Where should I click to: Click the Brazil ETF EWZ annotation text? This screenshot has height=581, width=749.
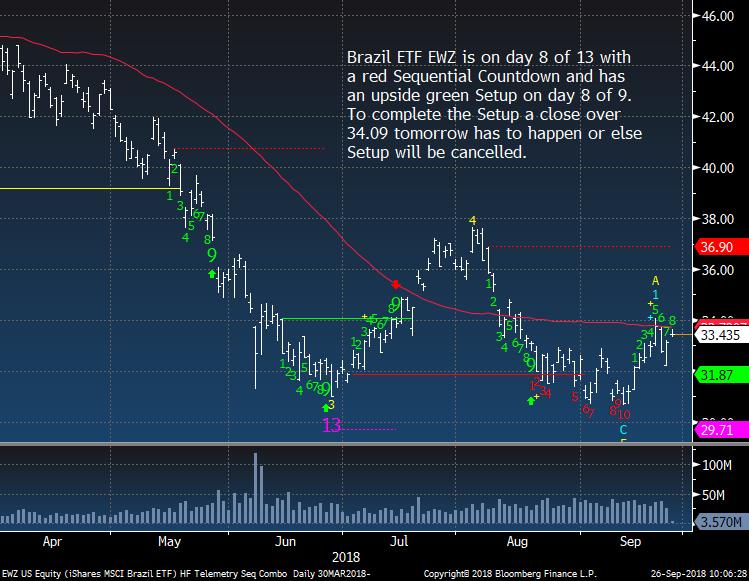tap(494, 105)
